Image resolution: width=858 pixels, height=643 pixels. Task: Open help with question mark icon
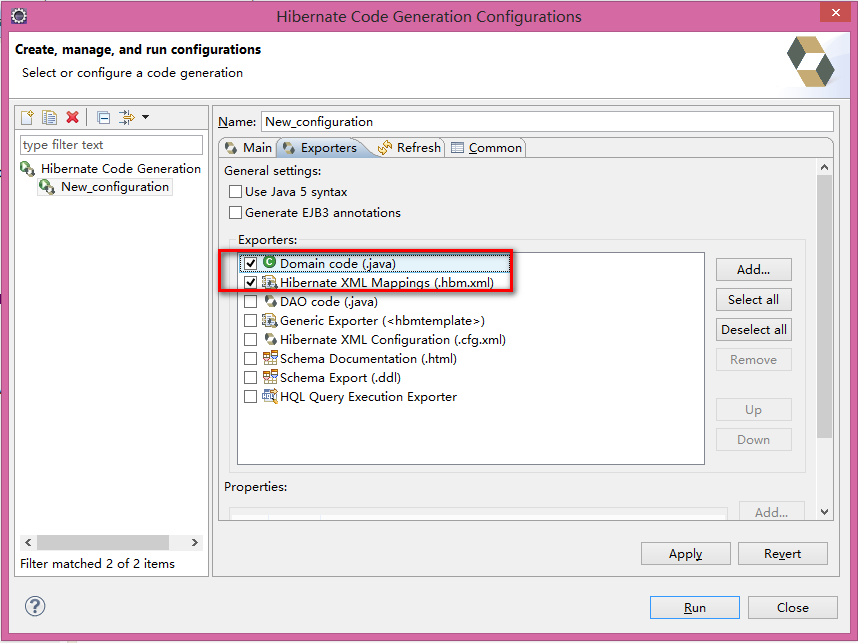click(x=35, y=606)
